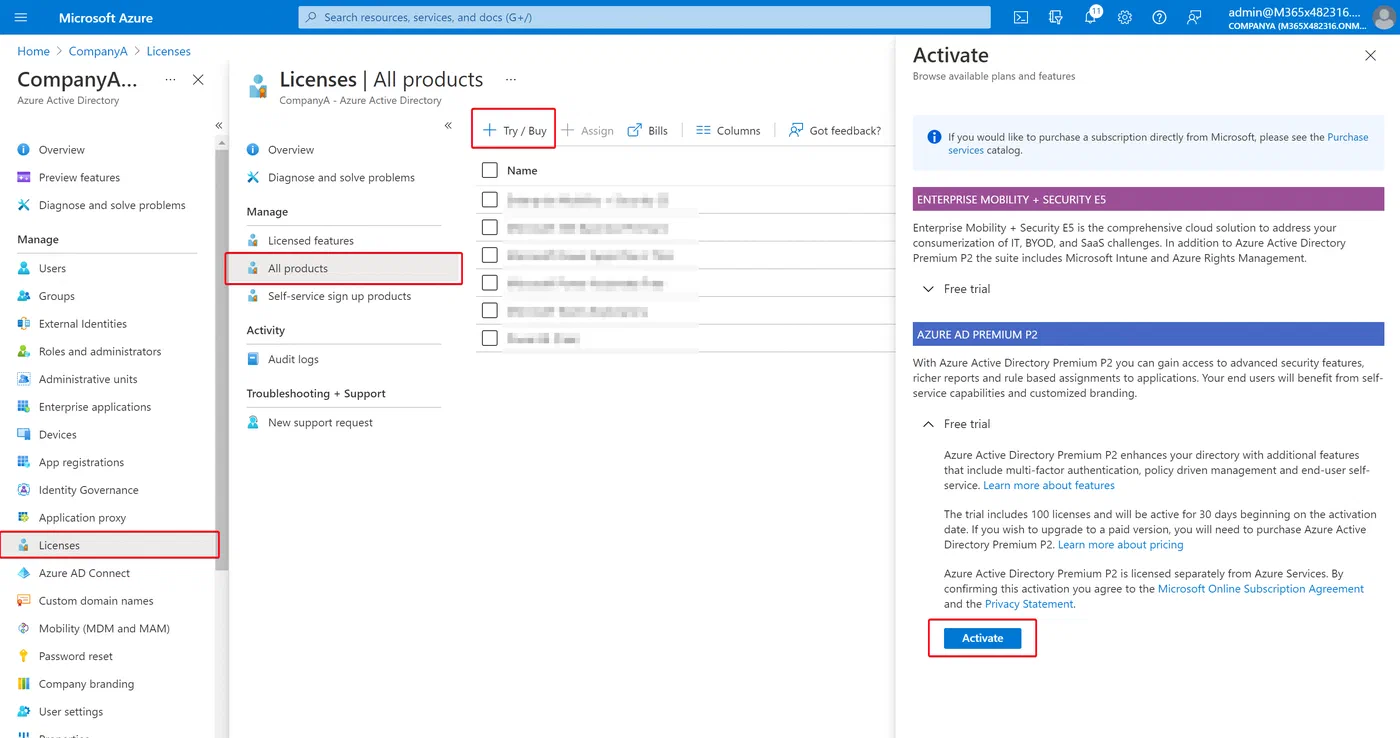The image size is (1400, 738).
Task: Tick the first product row checkbox
Action: [x=490, y=199]
